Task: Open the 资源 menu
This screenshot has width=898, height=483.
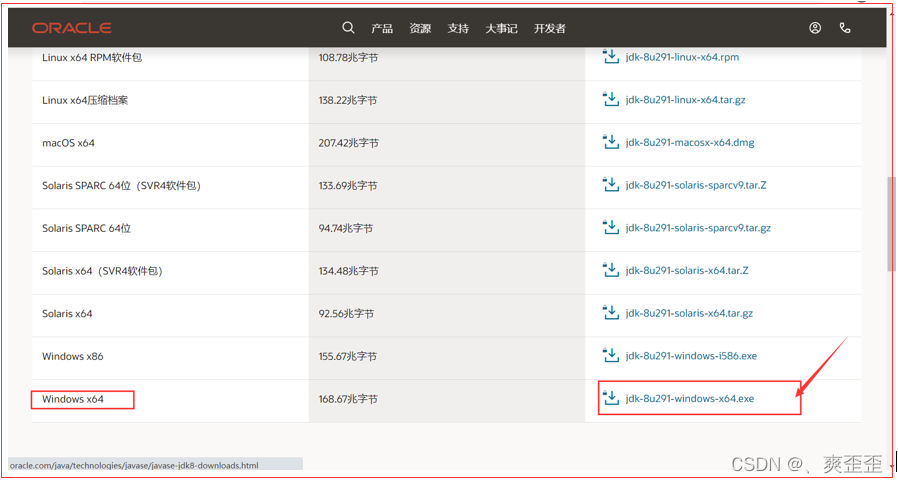Action: pyautogui.click(x=420, y=28)
